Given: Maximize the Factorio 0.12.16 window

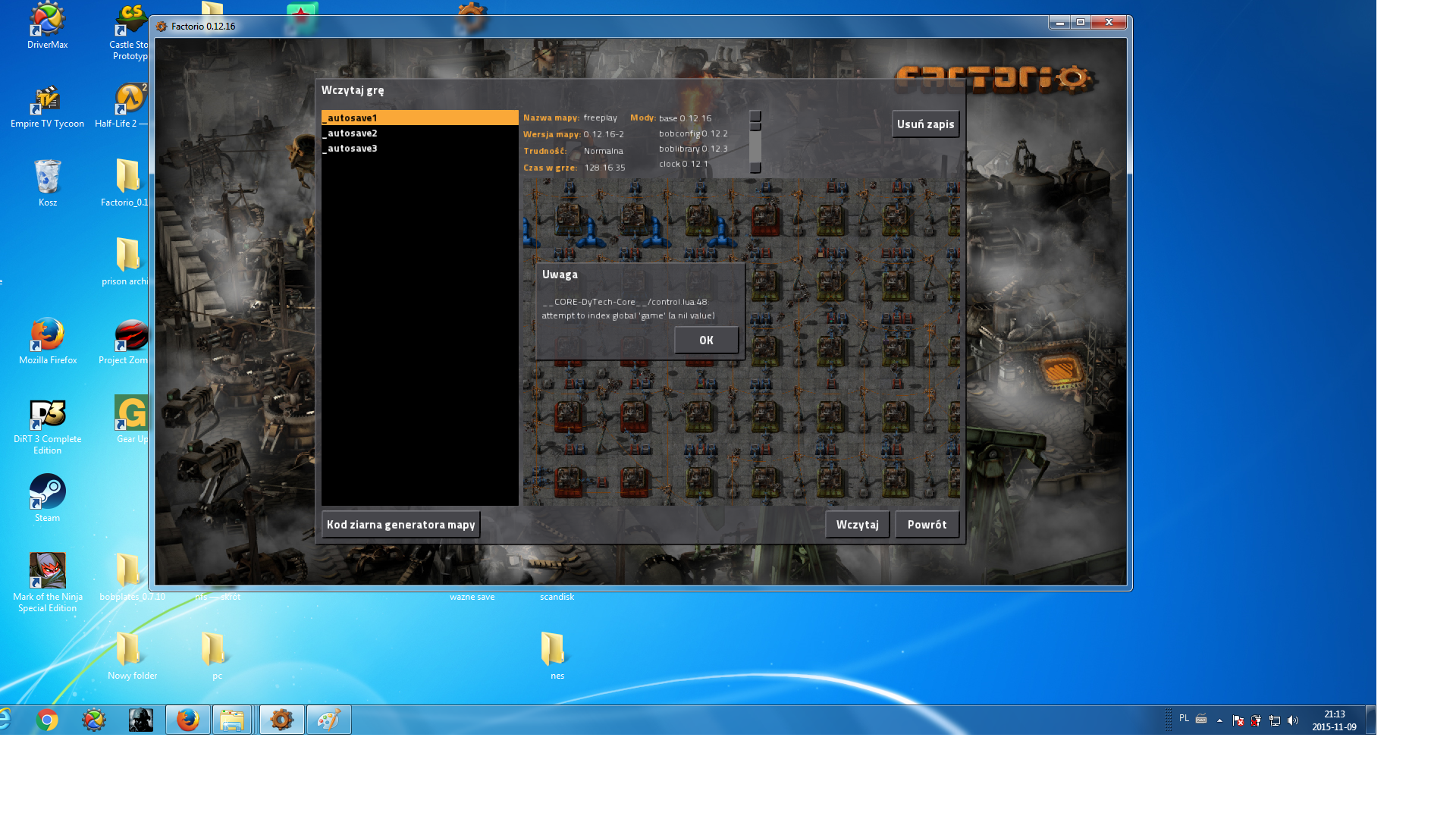Looking at the screenshot, I should click(1081, 22).
